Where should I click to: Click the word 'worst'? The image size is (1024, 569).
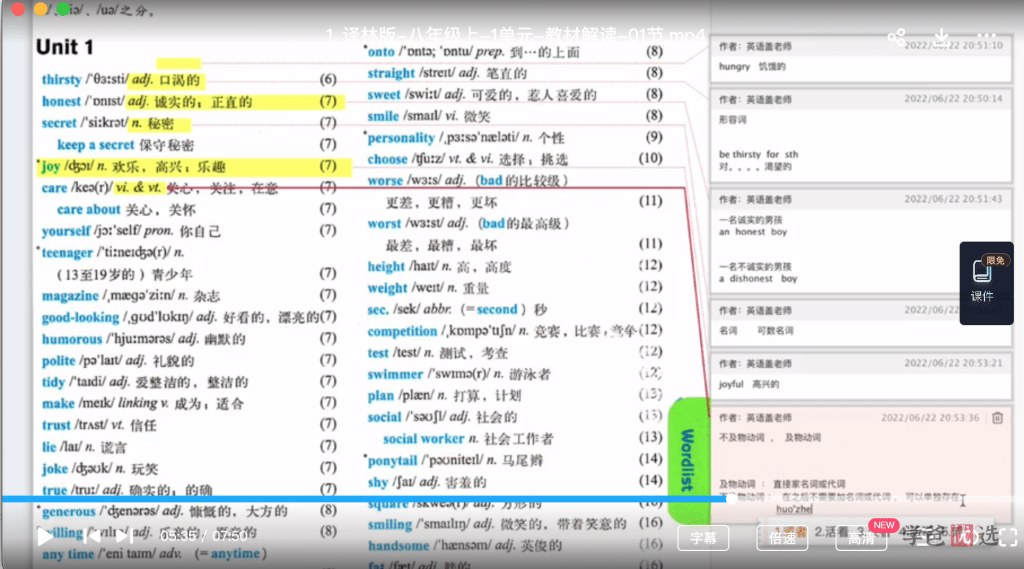coord(384,223)
